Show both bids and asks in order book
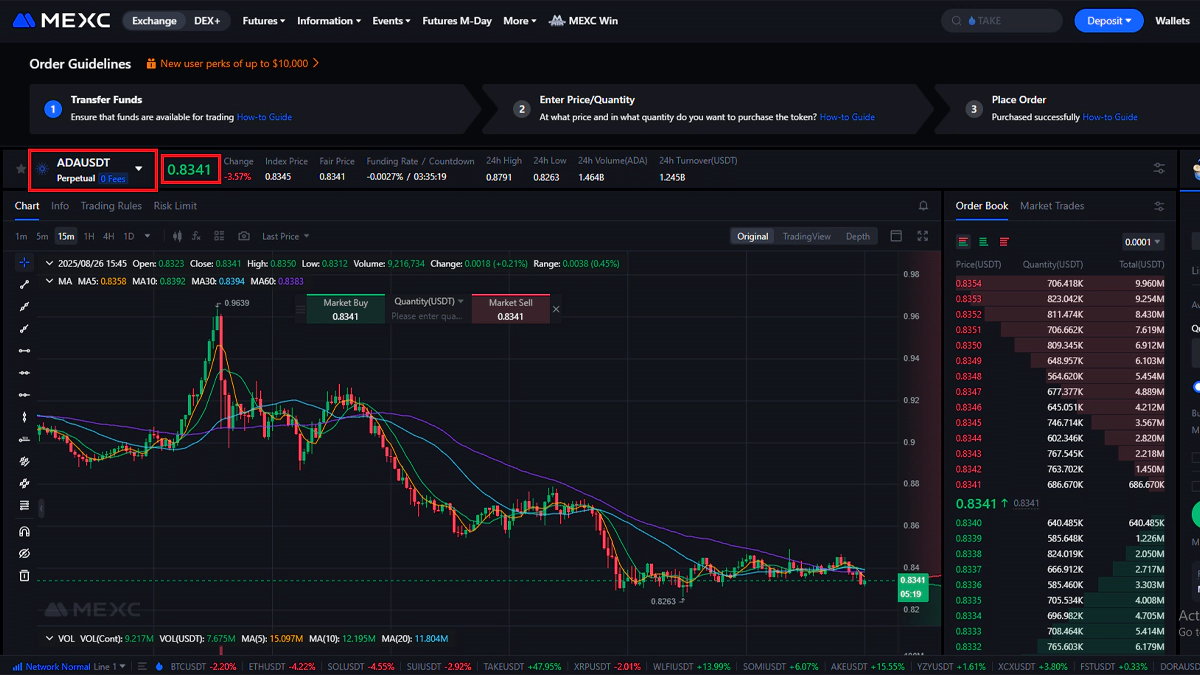This screenshot has width=1200, height=675. tap(964, 241)
